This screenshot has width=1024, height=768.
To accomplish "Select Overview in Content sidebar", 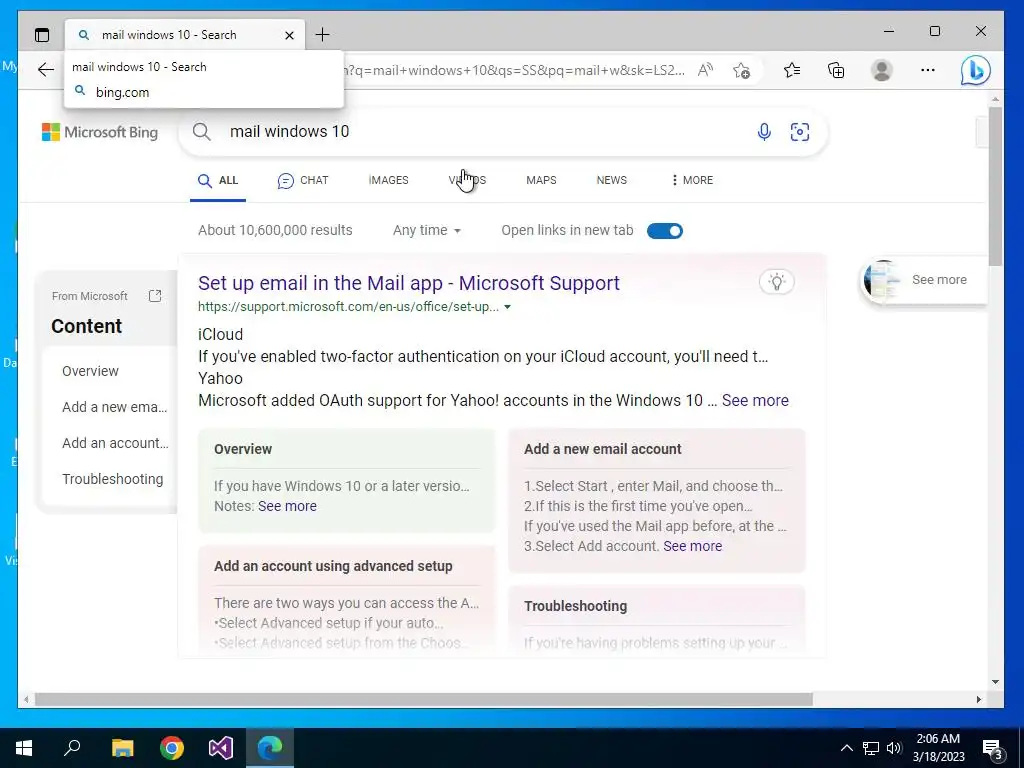I will (x=90, y=371).
